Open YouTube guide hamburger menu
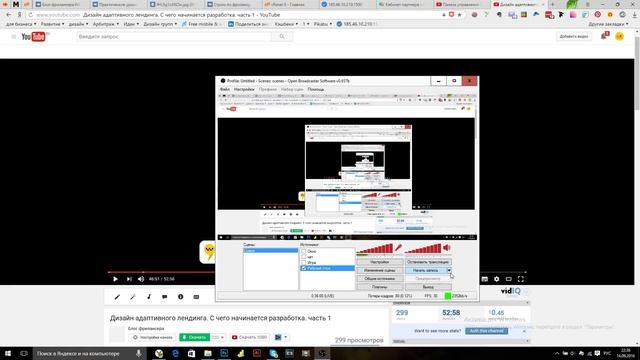 13,37
